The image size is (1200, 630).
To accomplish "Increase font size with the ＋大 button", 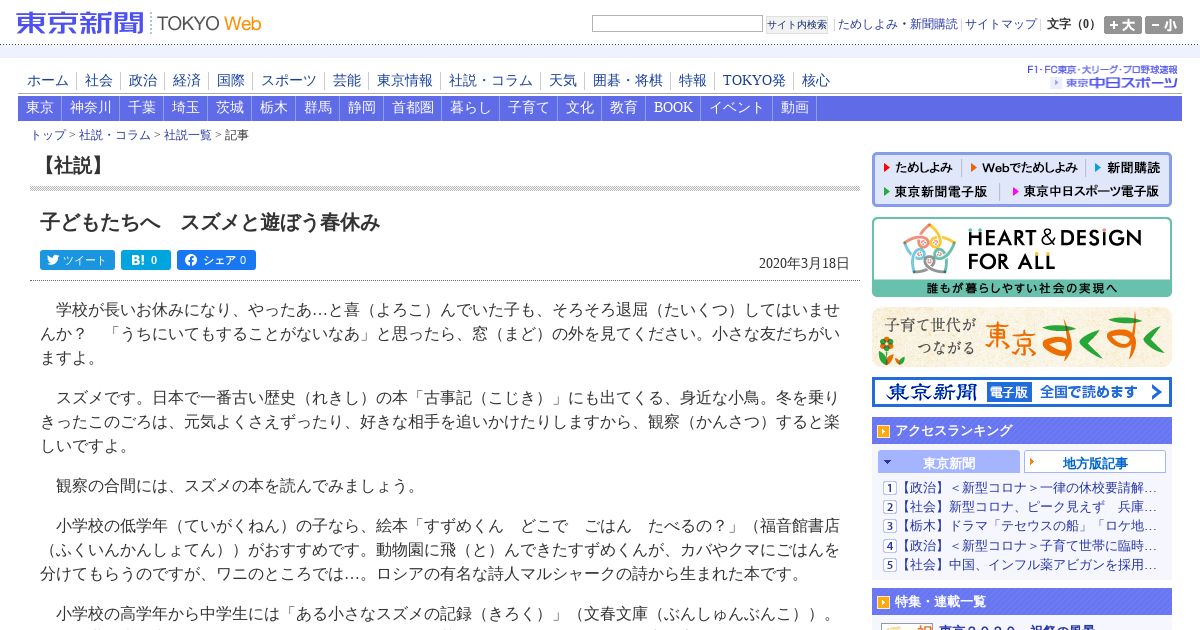I will point(1122,25).
